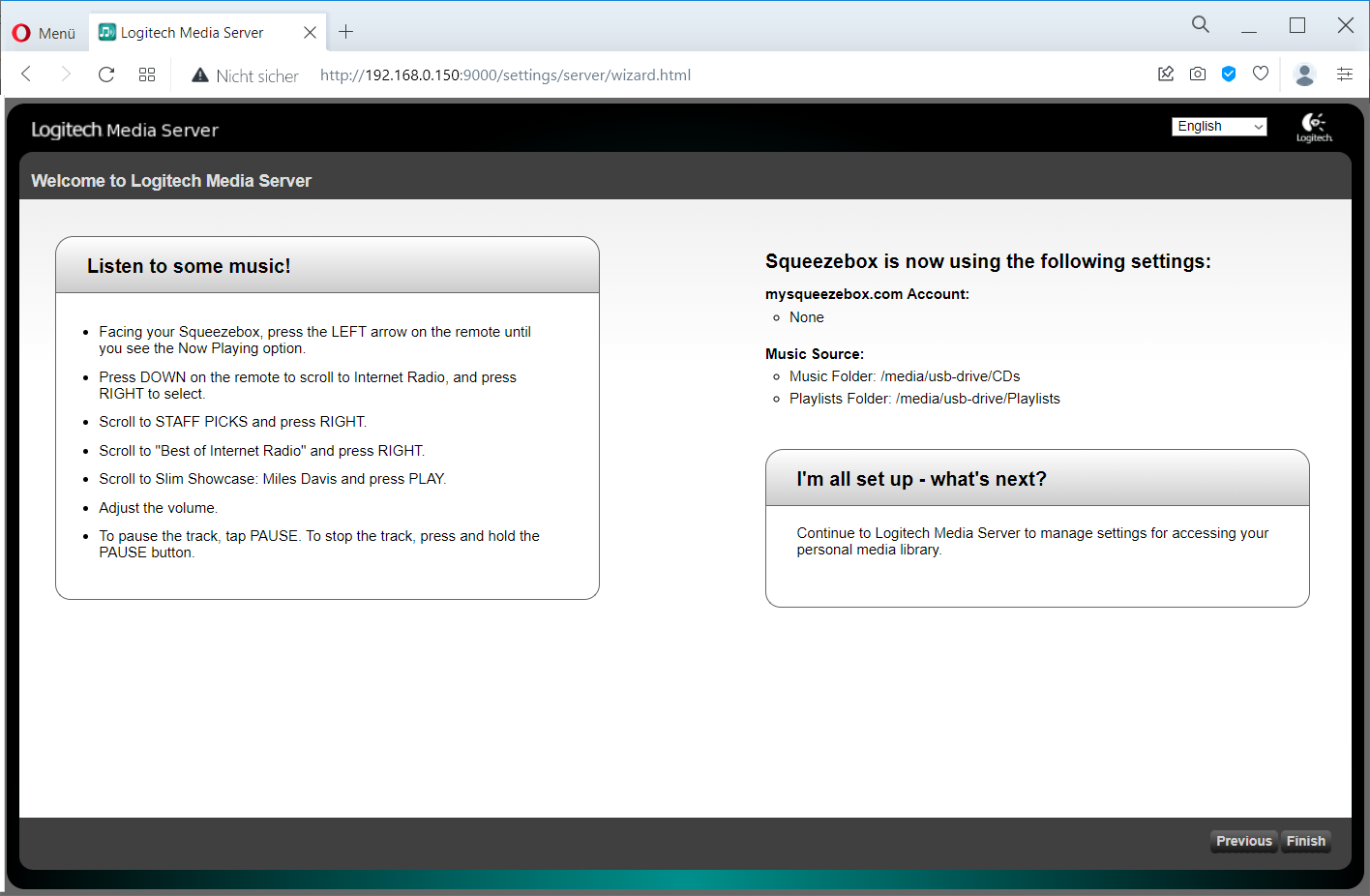Image resolution: width=1370 pixels, height=896 pixels.
Task: Go back to previous page arrow
Action: [26, 75]
